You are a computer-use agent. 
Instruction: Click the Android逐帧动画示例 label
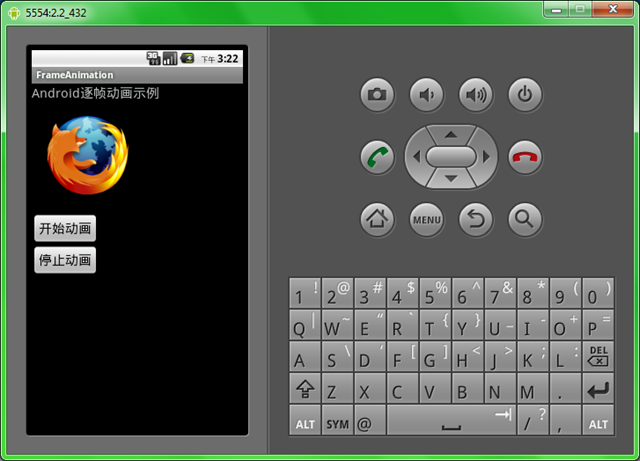point(95,94)
